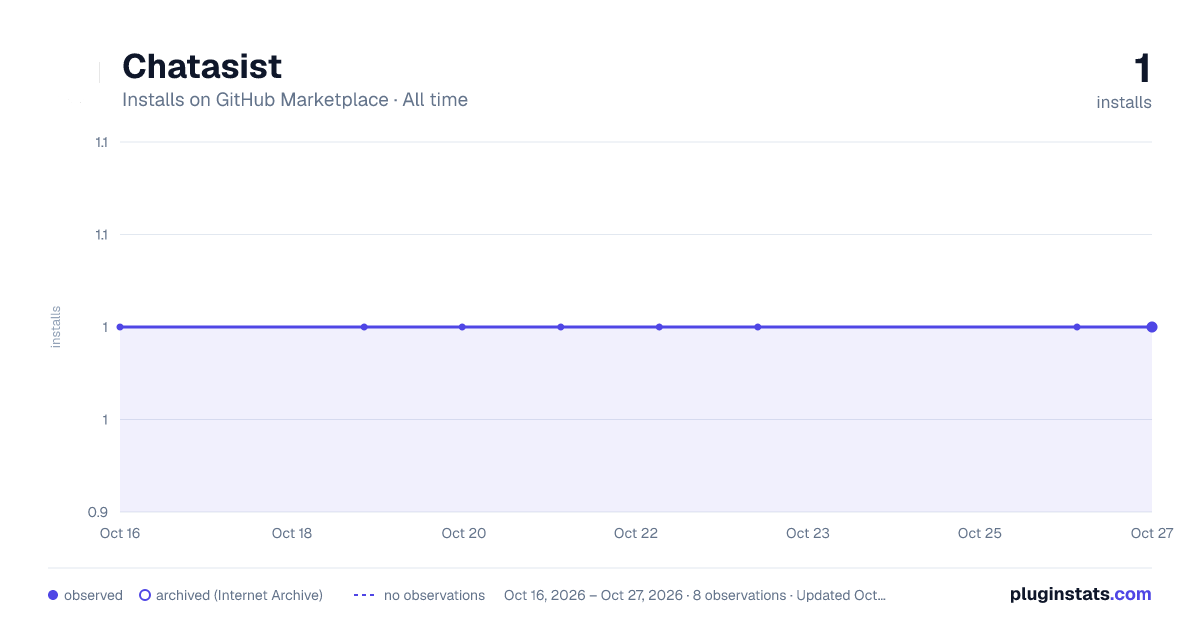Click the data point nearest Oct 20
1200x630 pixels.
pos(462,327)
